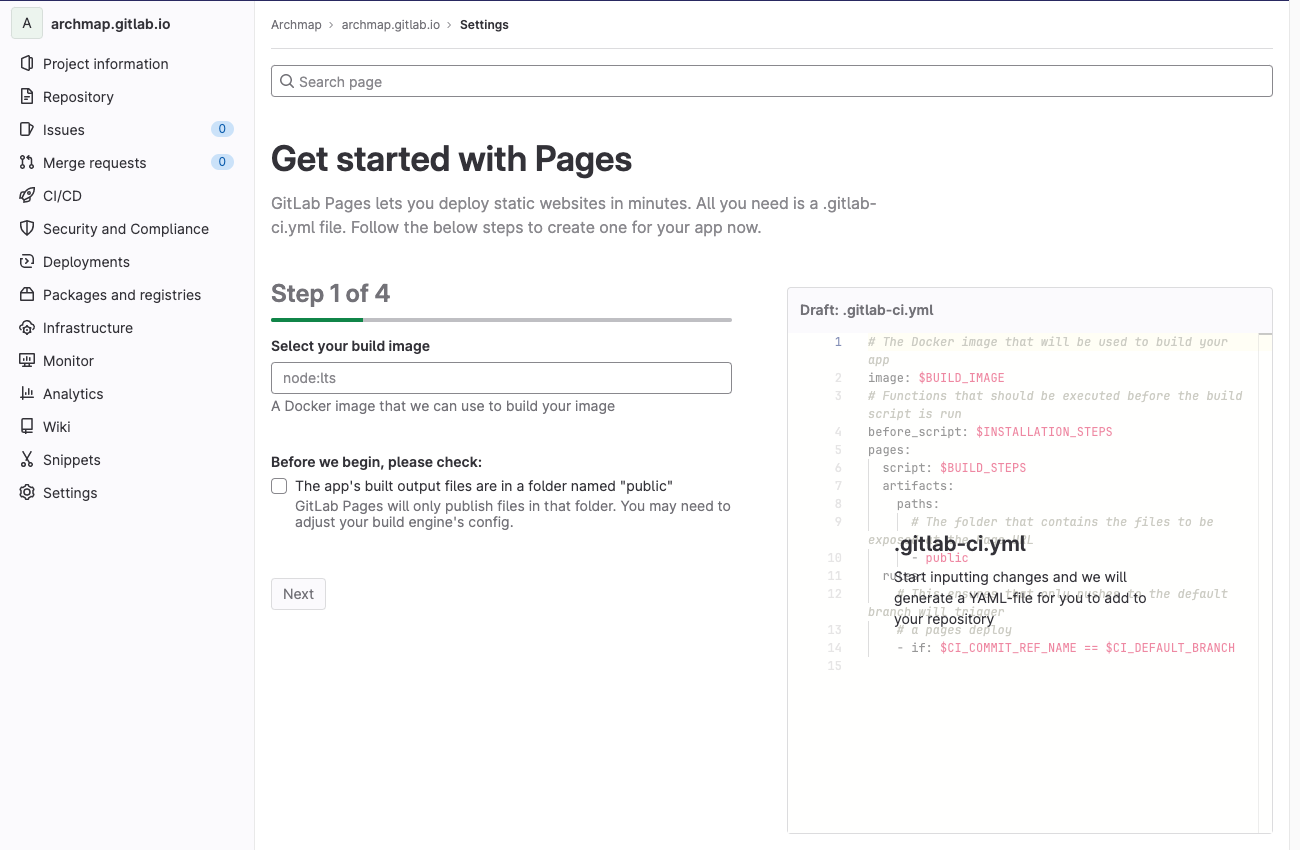Screen dimensions: 1300x850
Task: Click the Step 1 of 4 progress bar
Action: [x=501, y=319]
